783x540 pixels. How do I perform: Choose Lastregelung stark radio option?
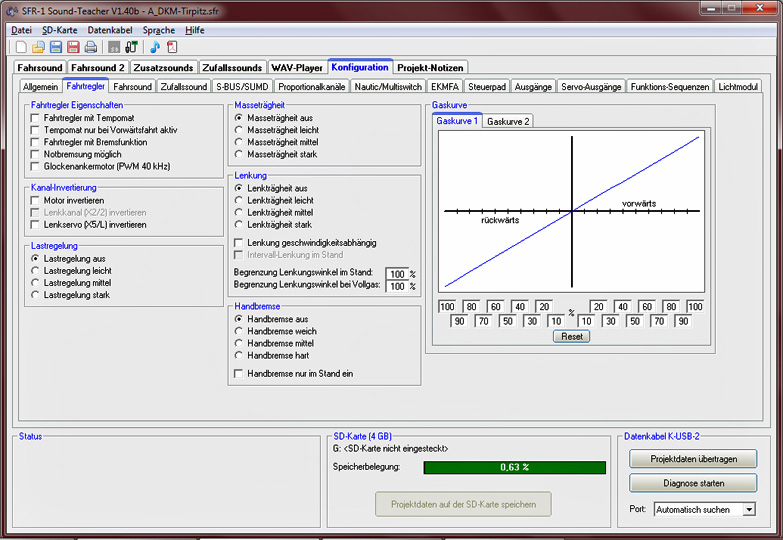(x=36, y=296)
